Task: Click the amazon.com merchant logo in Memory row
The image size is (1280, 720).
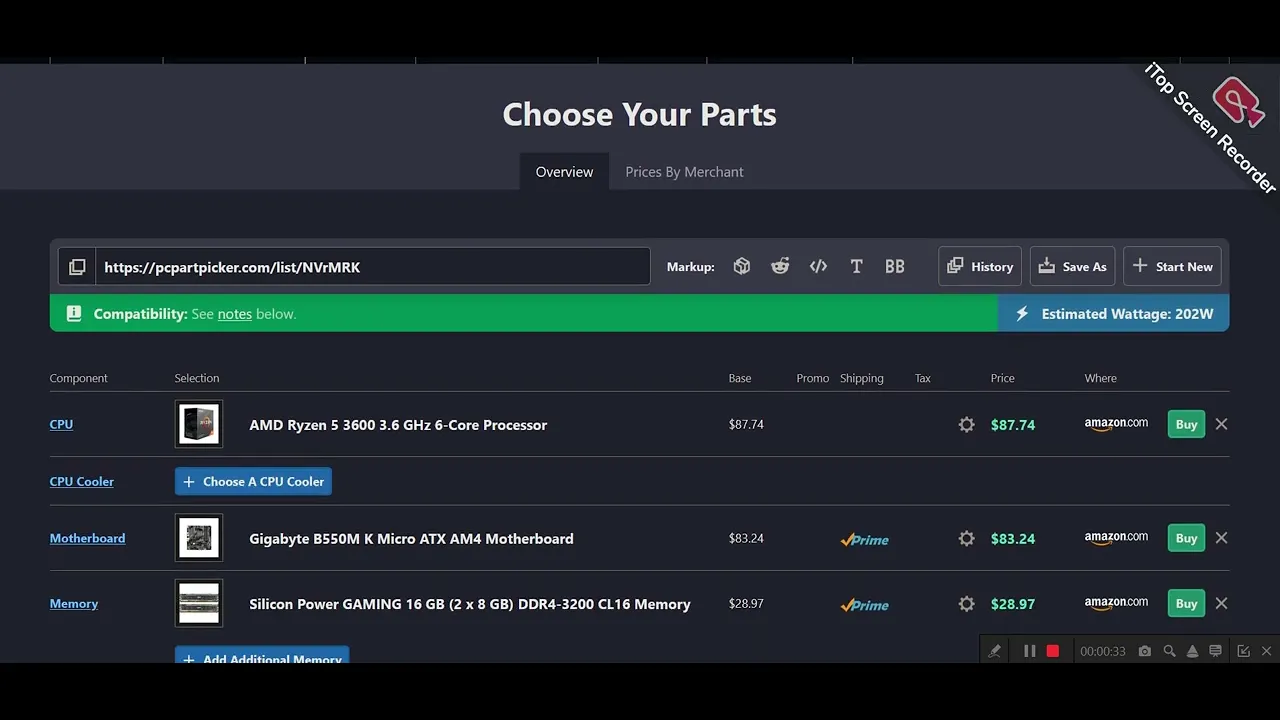Action: pyautogui.click(x=1116, y=603)
